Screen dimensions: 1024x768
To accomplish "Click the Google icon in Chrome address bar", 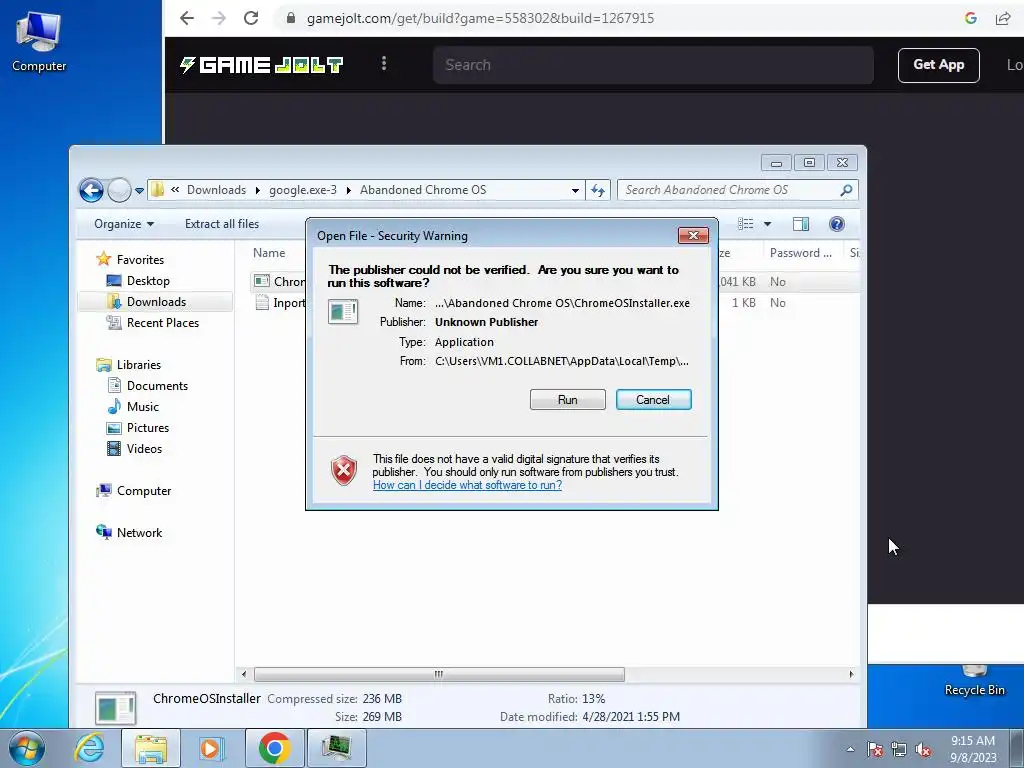I will (x=970, y=18).
